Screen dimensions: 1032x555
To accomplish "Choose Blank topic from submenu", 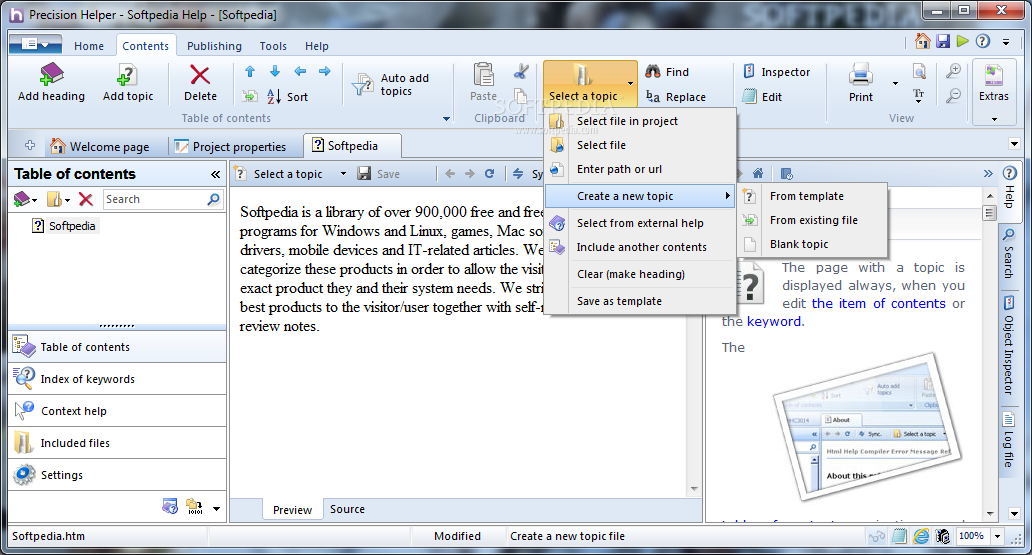I will 814,244.
